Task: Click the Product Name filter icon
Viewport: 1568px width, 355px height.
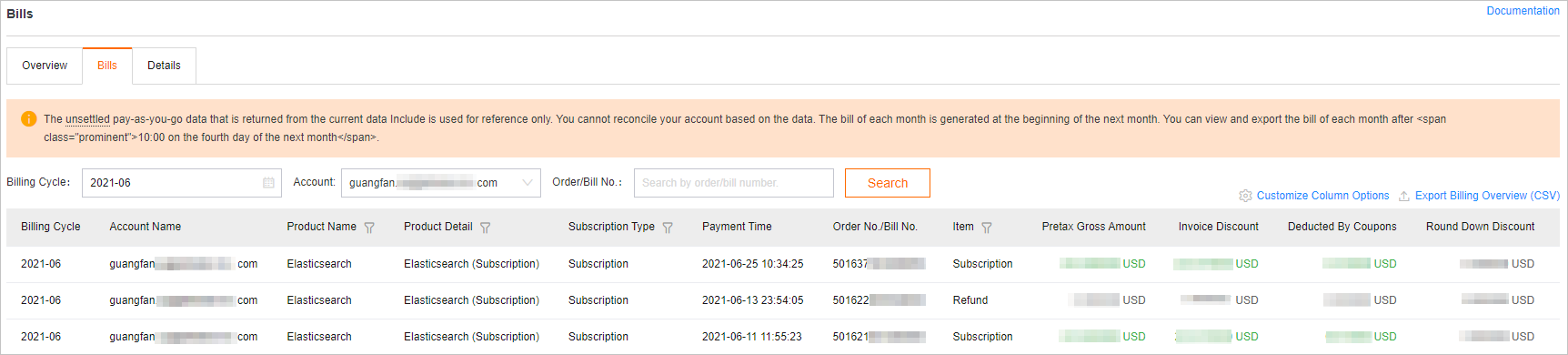Action: click(x=369, y=228)
